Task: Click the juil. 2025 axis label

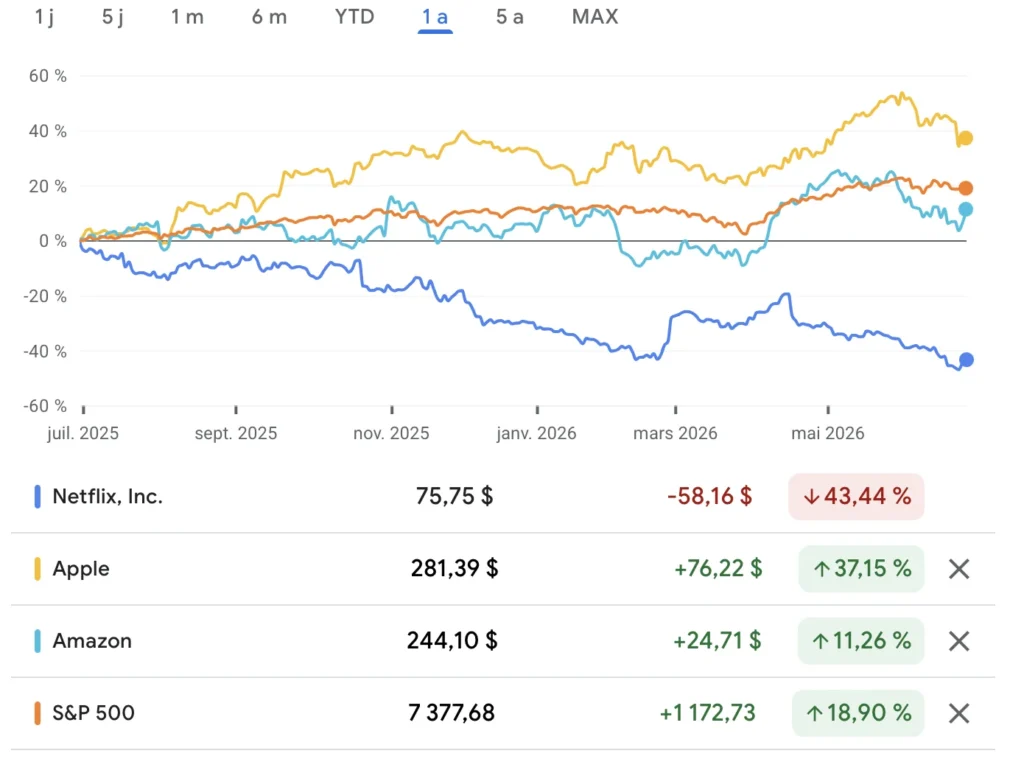Action: (83, 433)
